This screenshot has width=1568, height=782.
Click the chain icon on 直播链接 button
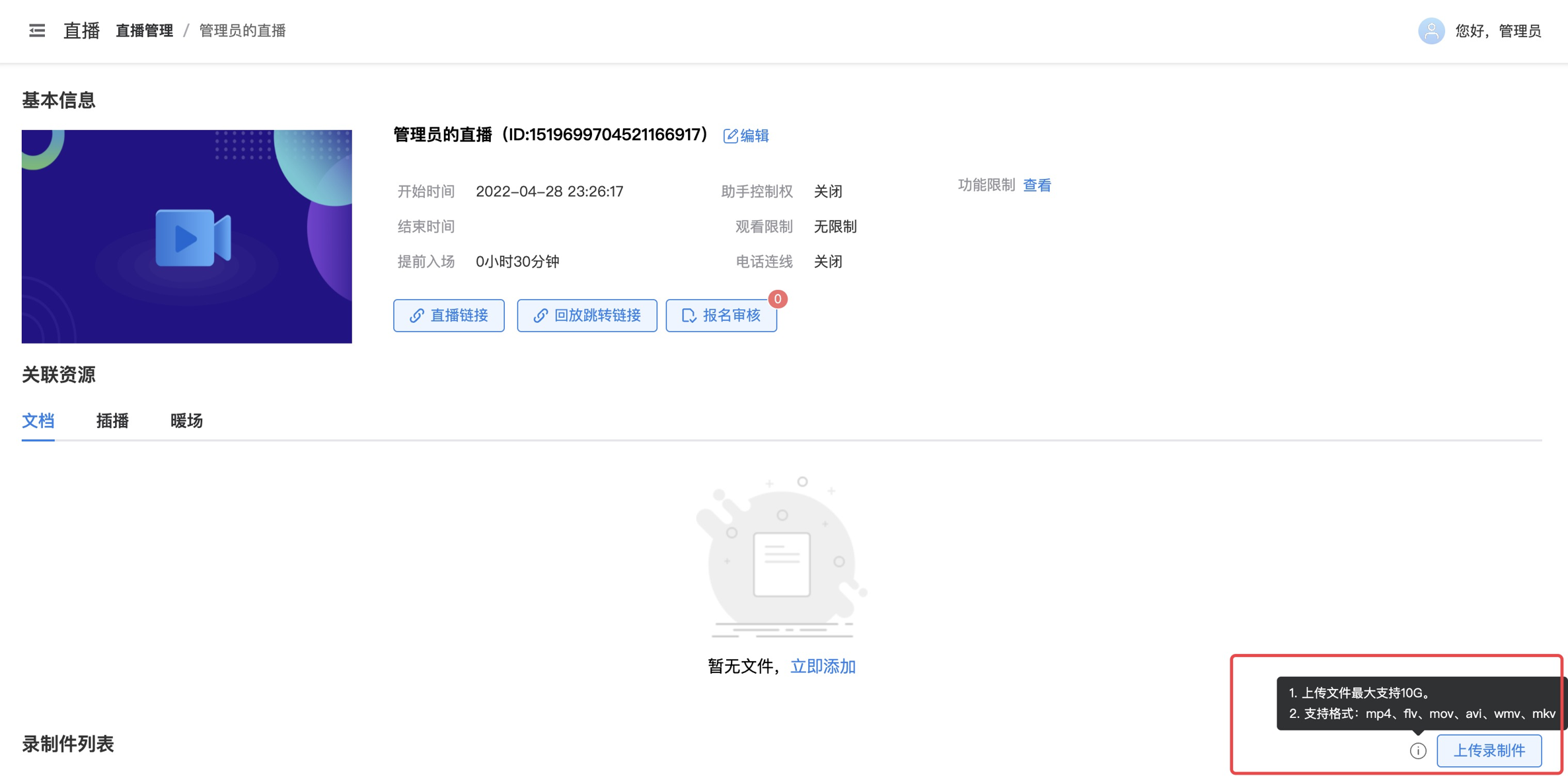(x=416, y=316)
